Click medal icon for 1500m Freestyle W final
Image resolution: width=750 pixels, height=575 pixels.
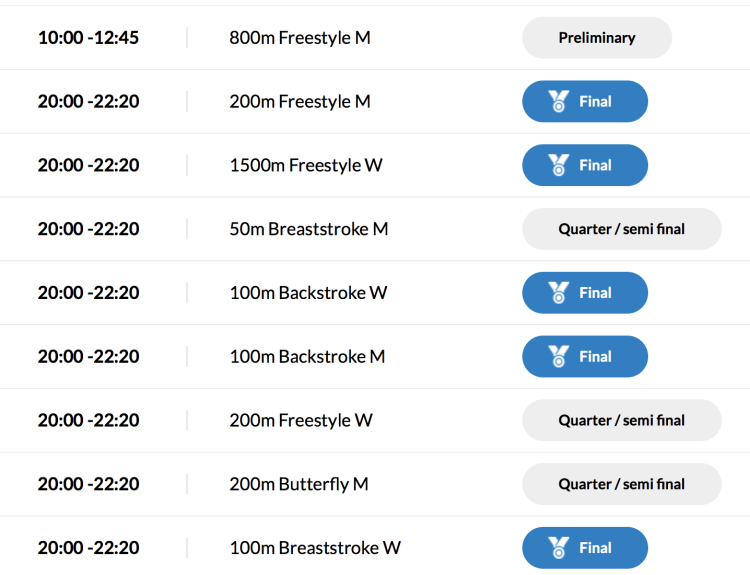tap(558, 165)
